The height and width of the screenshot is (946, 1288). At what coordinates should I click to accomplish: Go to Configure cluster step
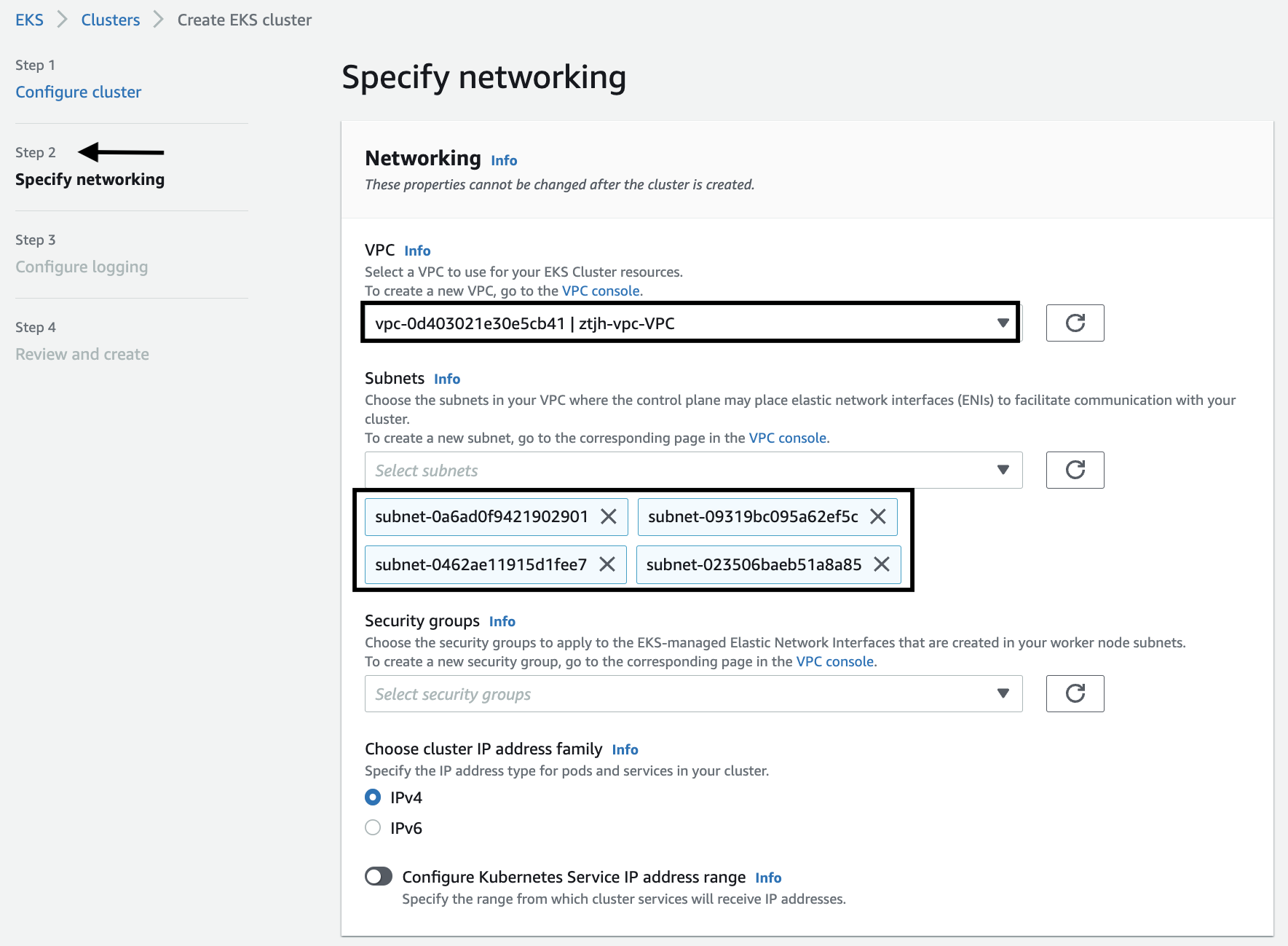[x=79, y=92]
